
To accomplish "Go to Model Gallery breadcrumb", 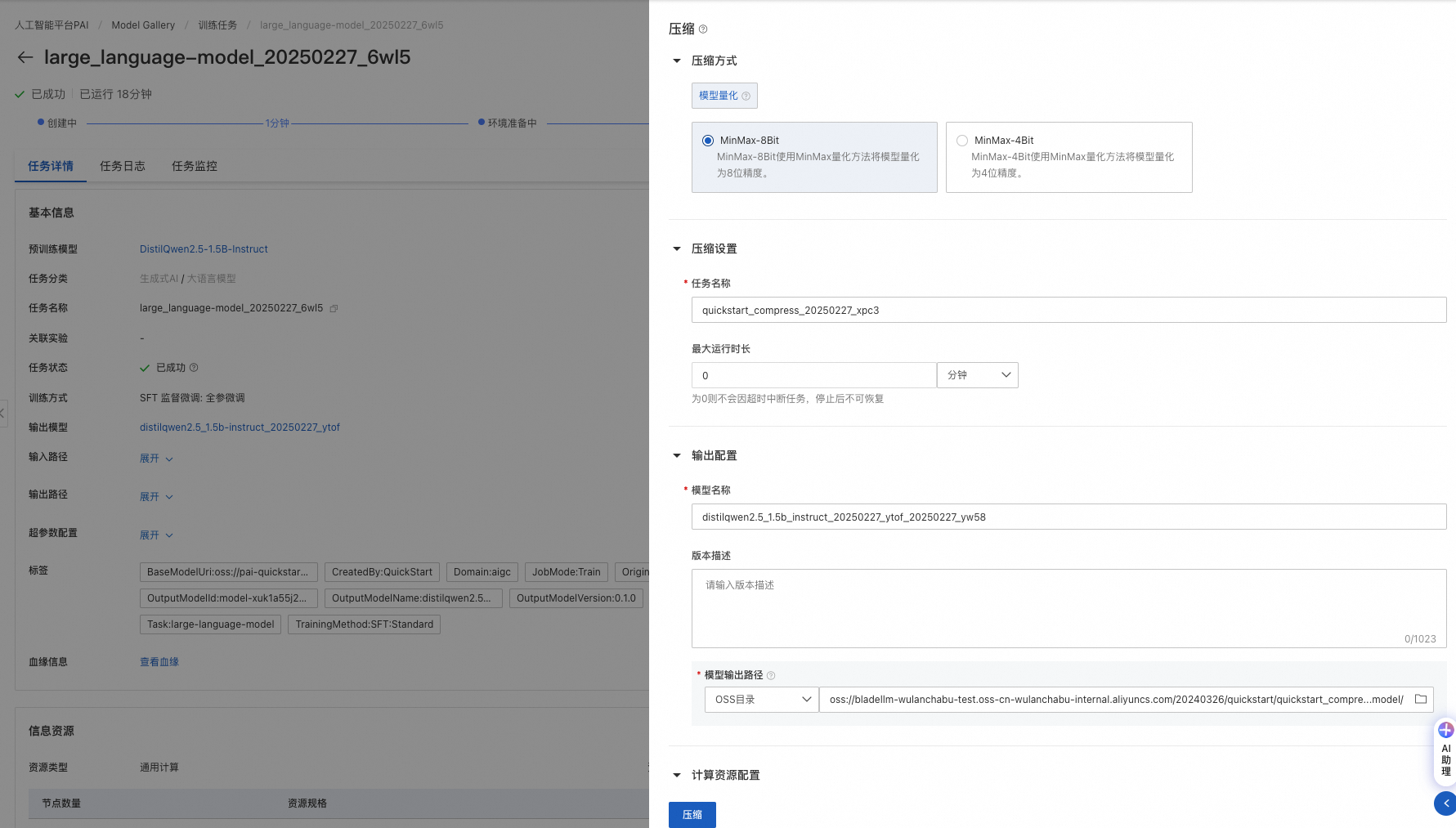I will (143, 25).
